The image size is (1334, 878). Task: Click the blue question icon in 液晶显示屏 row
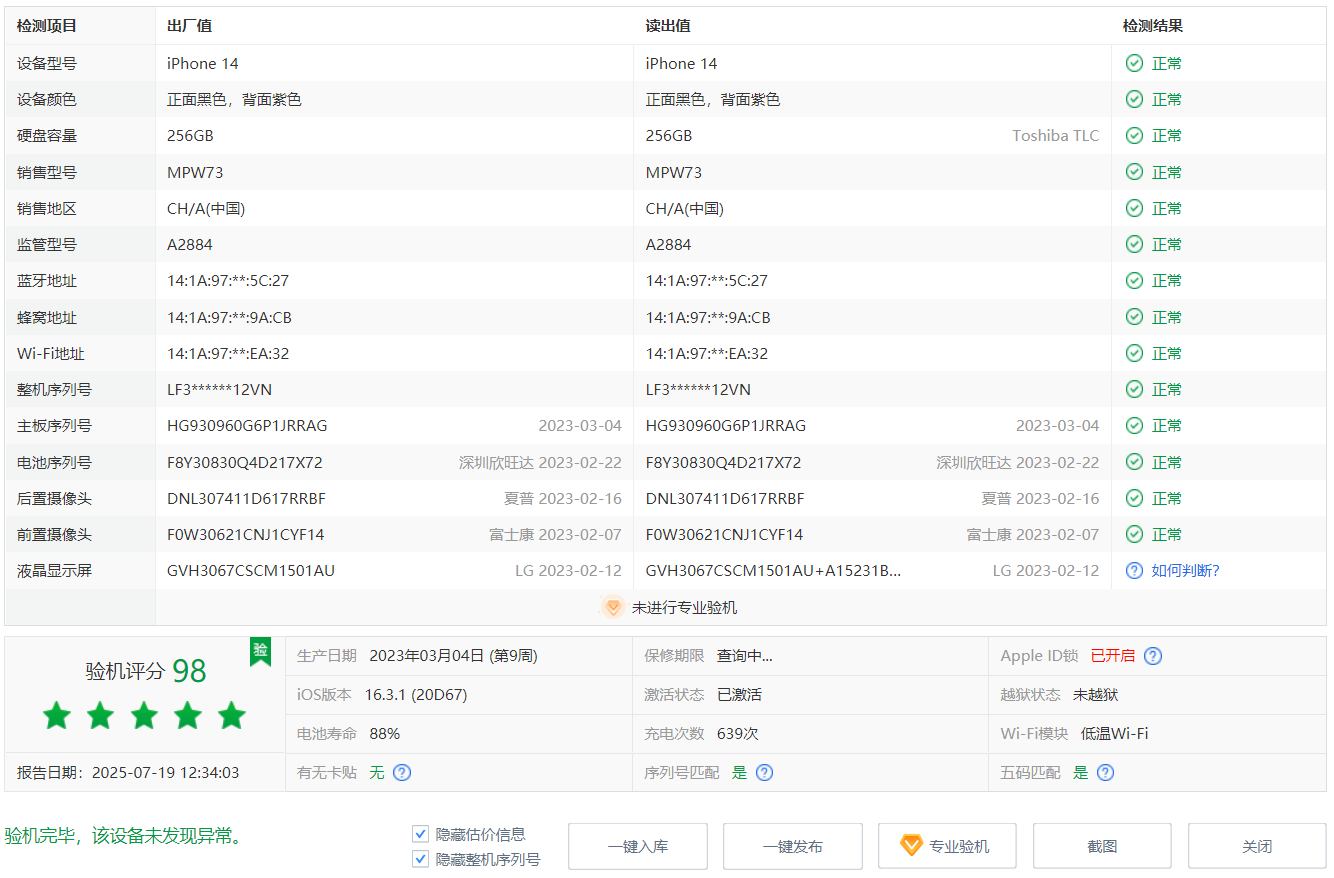1134,570
